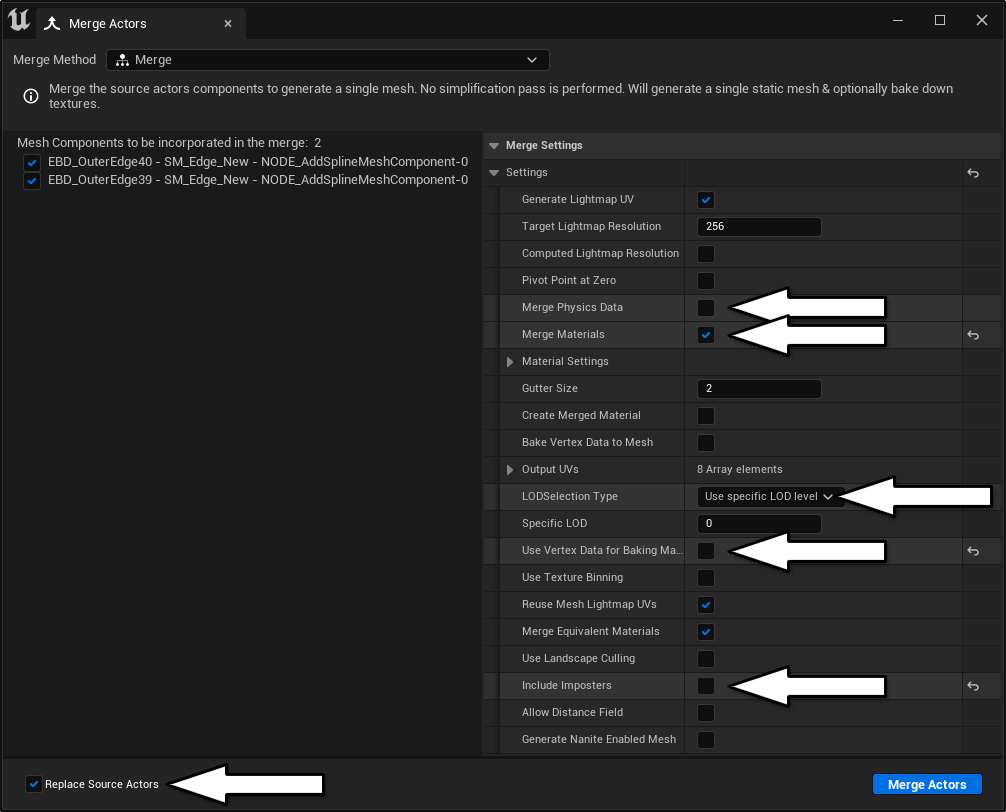
Task: Expand the Material Settings section
Action: (x=510, y=362)
